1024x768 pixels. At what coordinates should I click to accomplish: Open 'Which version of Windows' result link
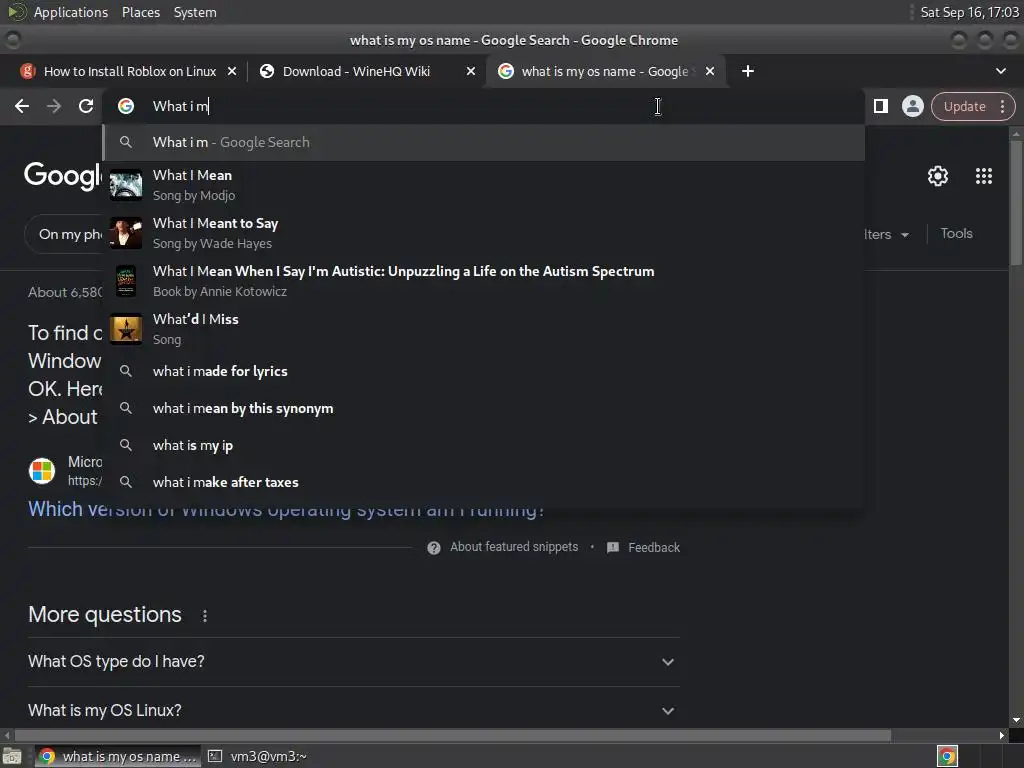pos(286,509)
